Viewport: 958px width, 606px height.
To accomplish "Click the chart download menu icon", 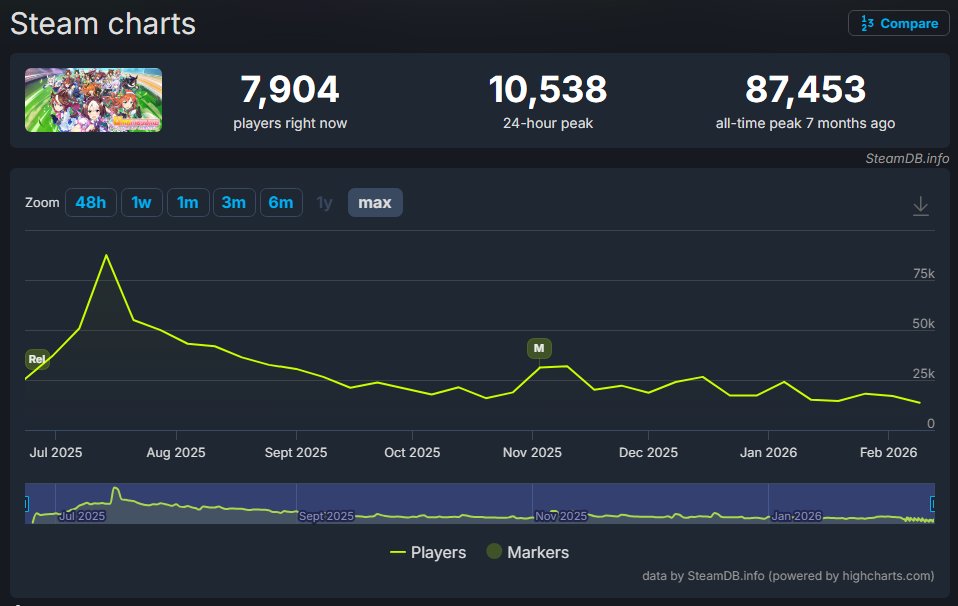I will [921, 206].
